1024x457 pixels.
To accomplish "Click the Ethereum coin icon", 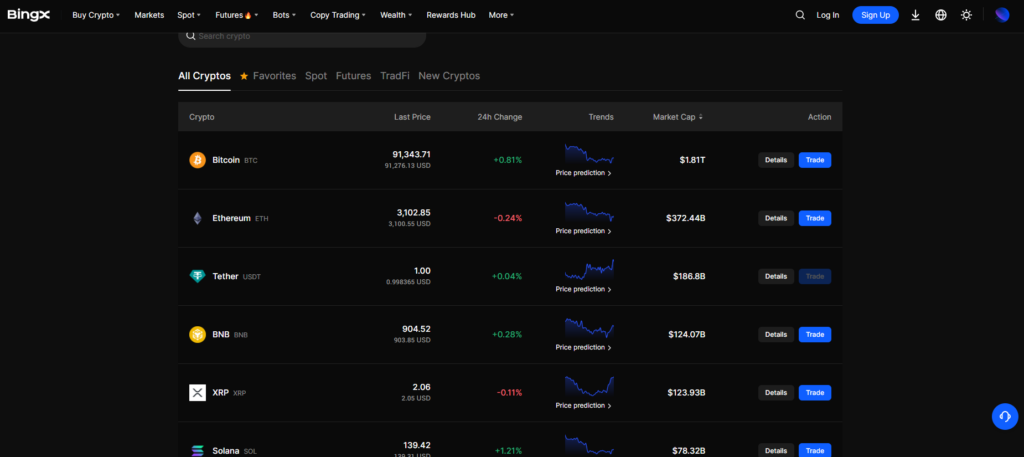I will (x=197, y=218).
